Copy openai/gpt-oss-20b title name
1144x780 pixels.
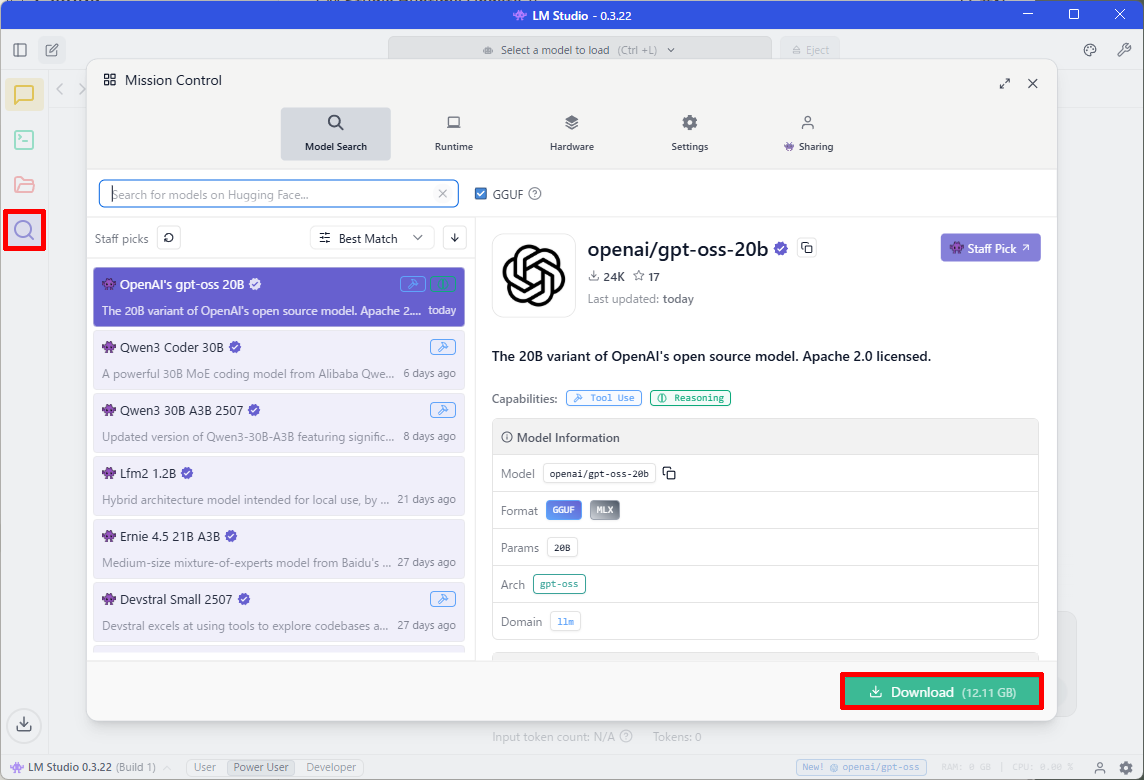[x=806, y=248]
